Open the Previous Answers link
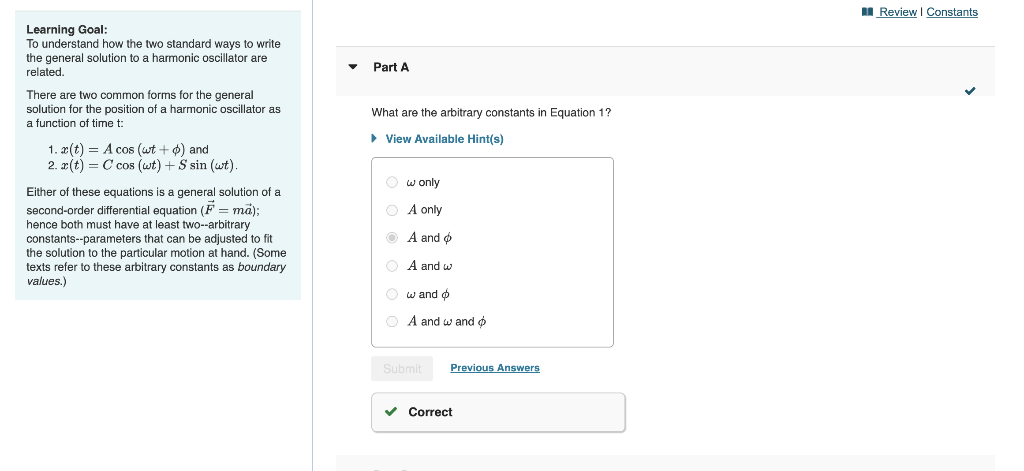The image size is (1024, 471). click(x=495, y=368)
